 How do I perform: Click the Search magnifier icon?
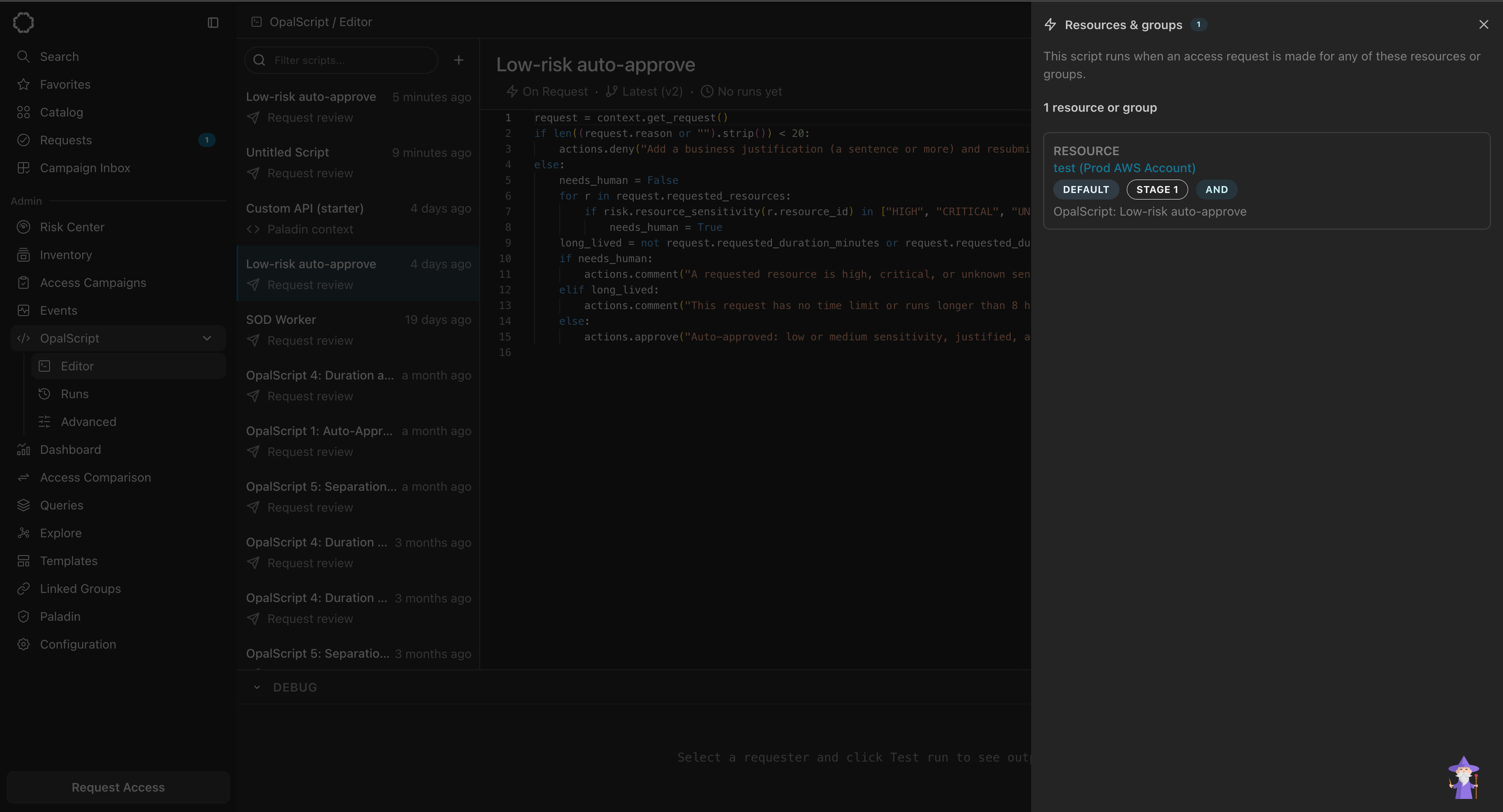click(23, 57)
